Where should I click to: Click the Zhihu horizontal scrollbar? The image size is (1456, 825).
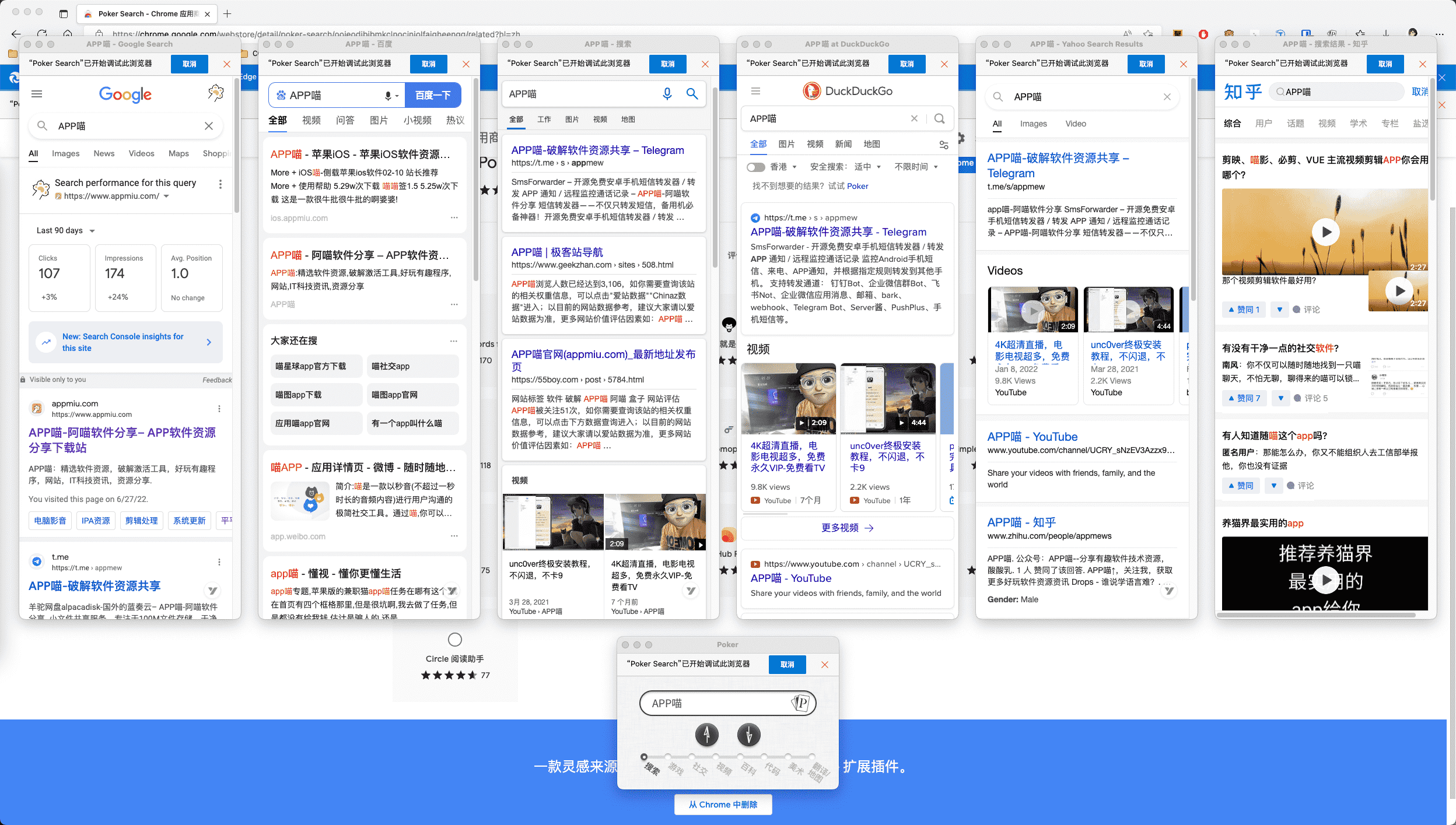click(x=1317, y=615)
